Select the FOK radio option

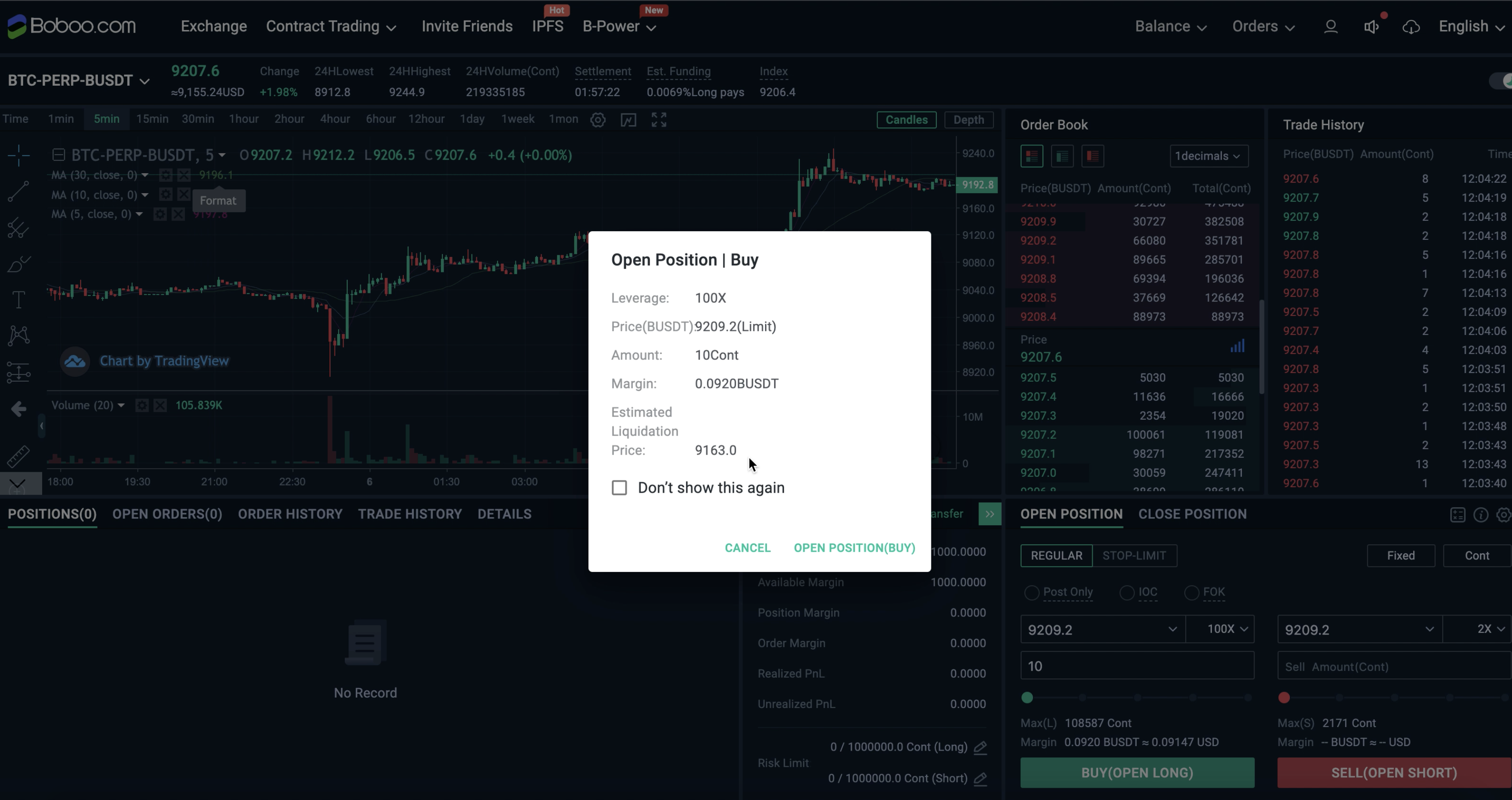coord(1192,592)
